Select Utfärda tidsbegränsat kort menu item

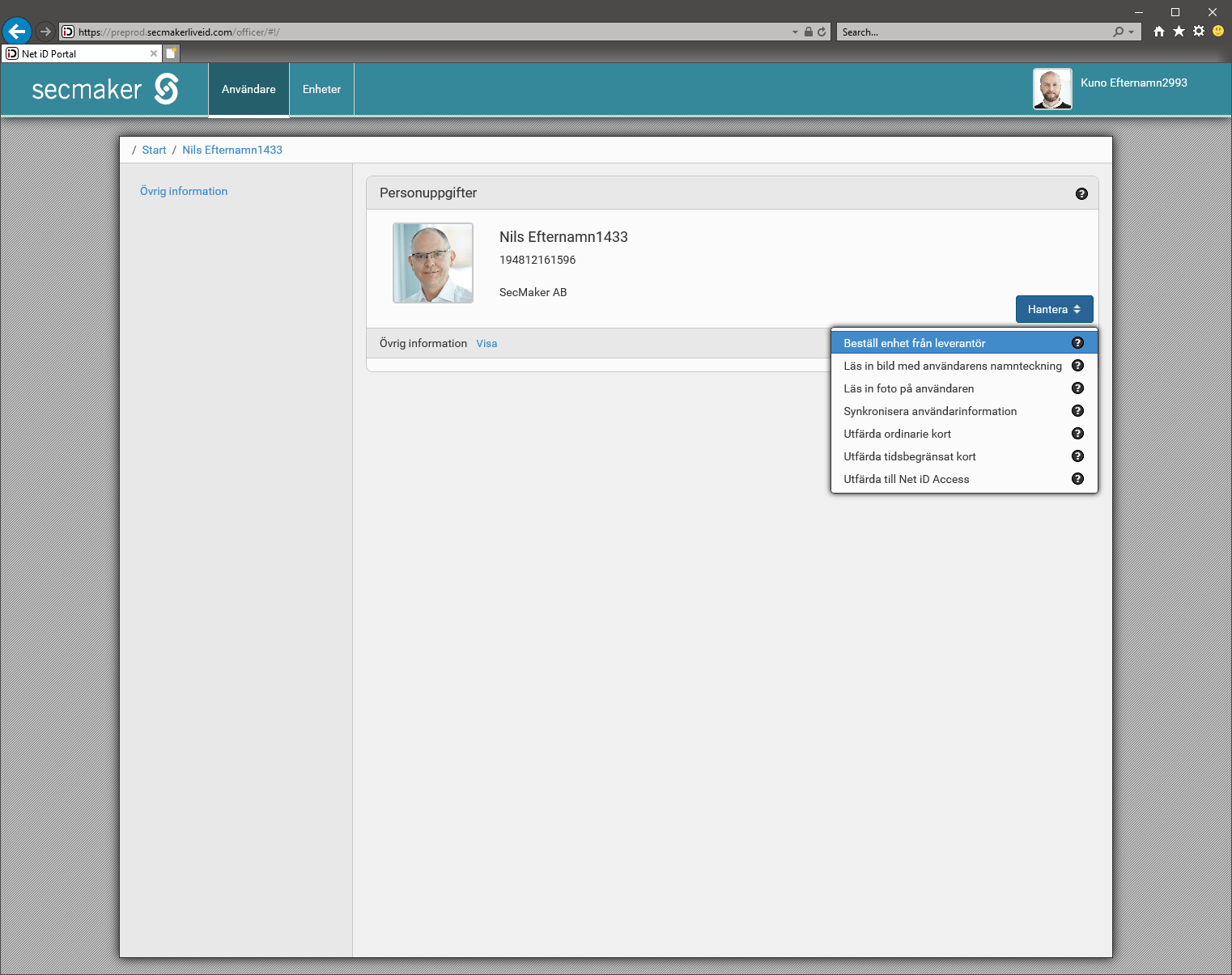click(910, 456)
